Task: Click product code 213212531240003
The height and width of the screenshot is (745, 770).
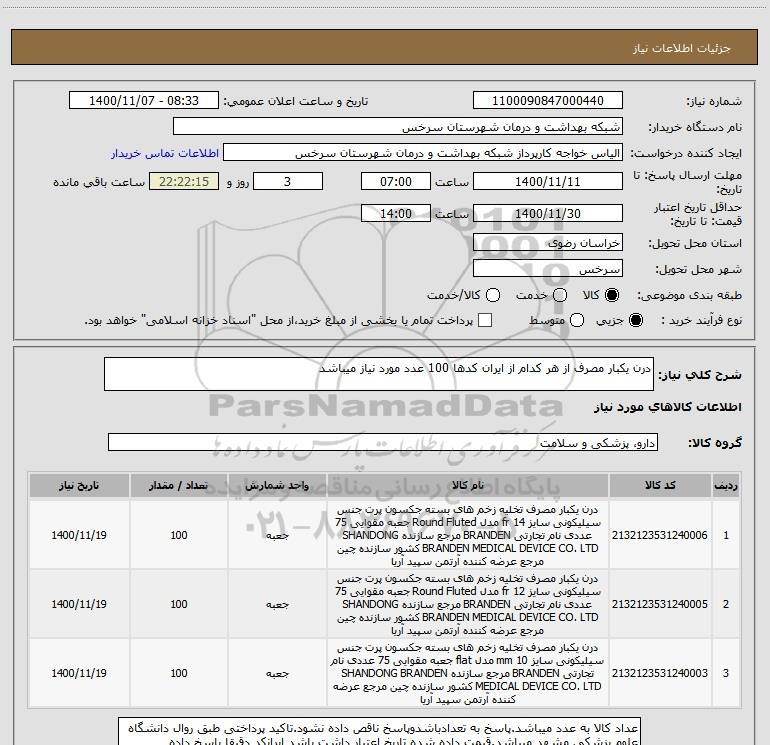Action: tap(660, 673)
